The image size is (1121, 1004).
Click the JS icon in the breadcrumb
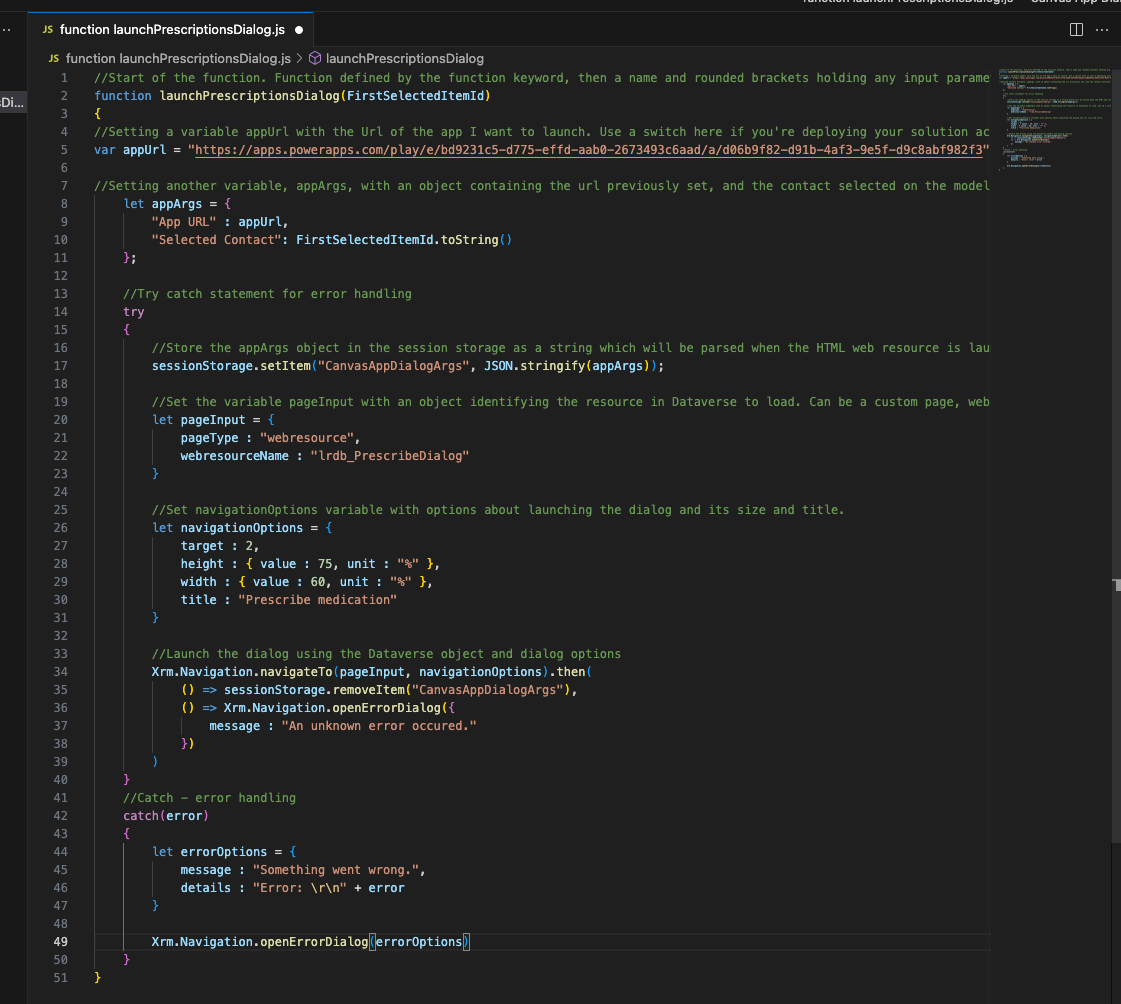coord(54,59)
